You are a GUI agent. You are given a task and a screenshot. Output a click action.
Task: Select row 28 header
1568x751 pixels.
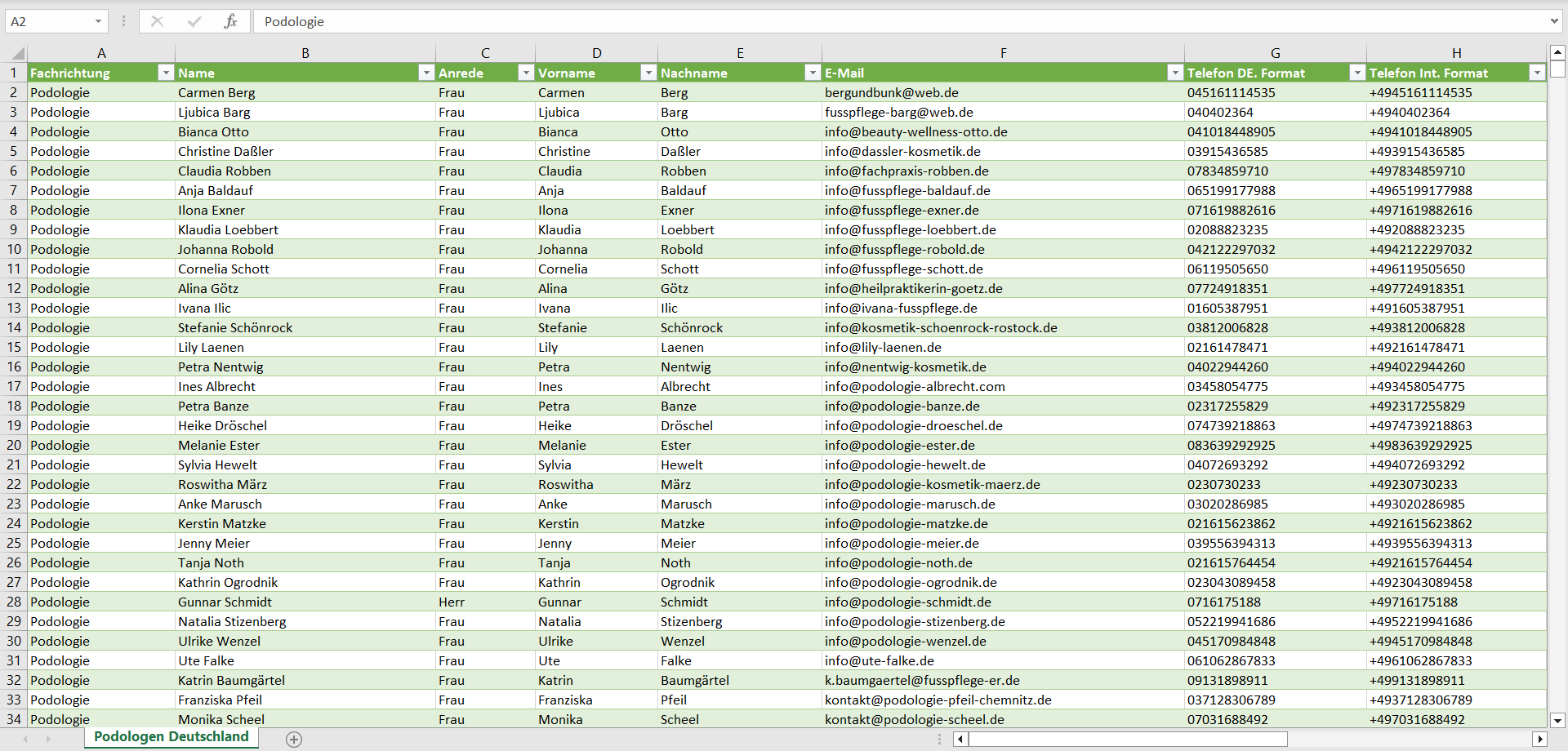click(14, 602)
